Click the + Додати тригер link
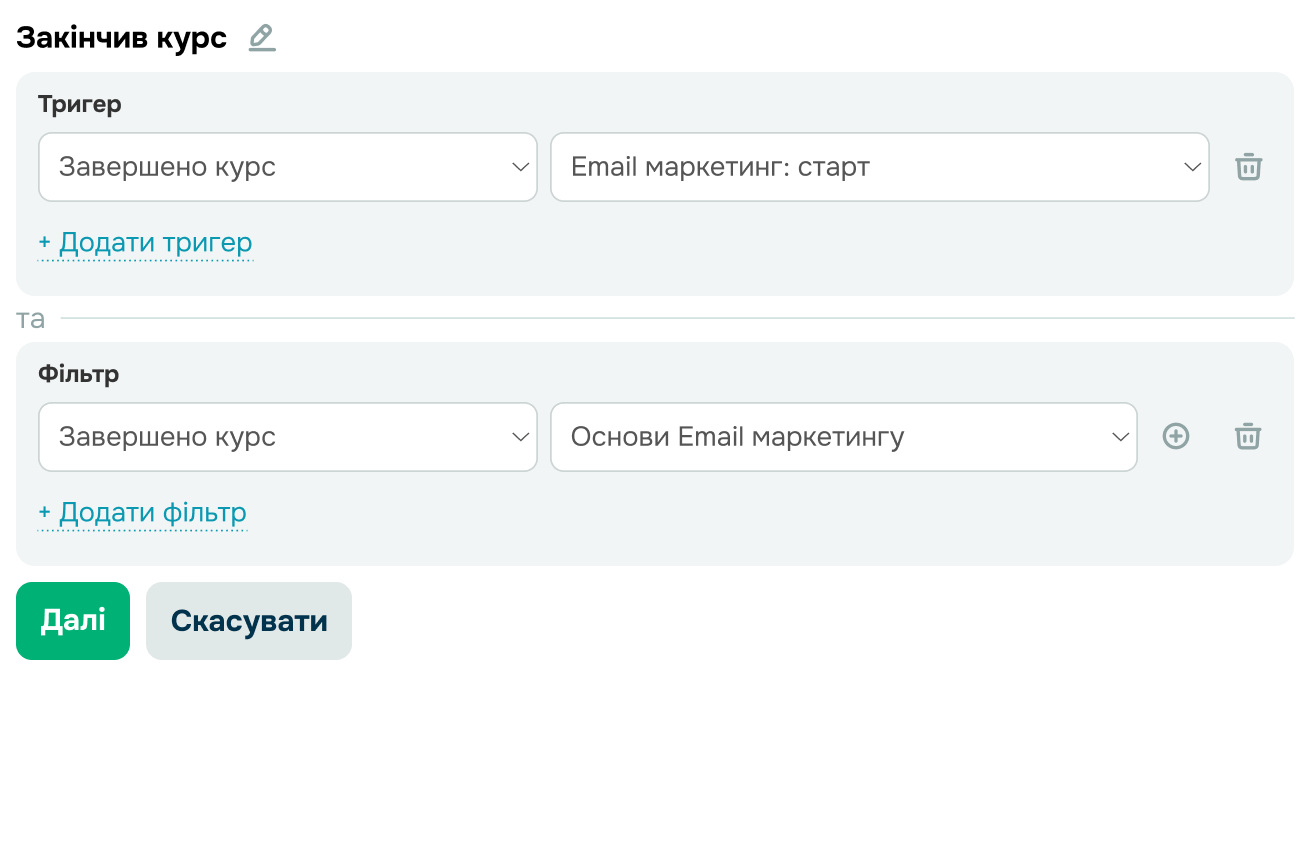 145,243
